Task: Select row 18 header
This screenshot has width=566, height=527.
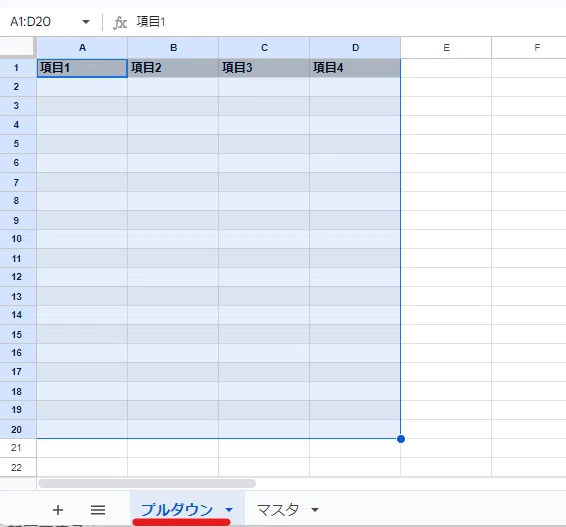Action: 18,391
